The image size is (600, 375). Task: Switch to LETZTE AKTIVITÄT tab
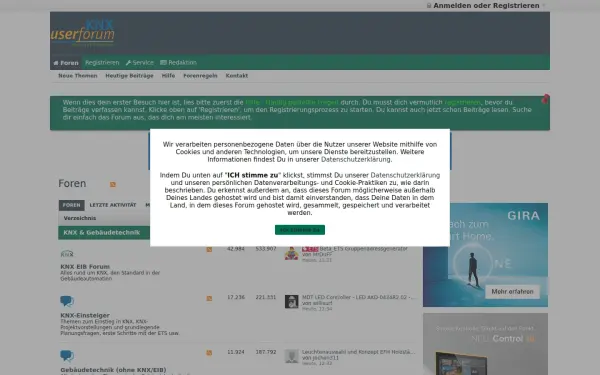[113, 205]
